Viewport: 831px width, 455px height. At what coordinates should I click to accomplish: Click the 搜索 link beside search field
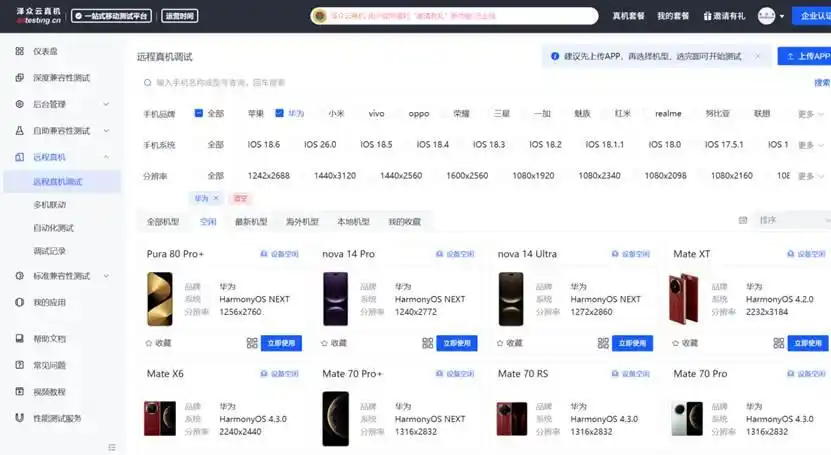coord(822,83)
